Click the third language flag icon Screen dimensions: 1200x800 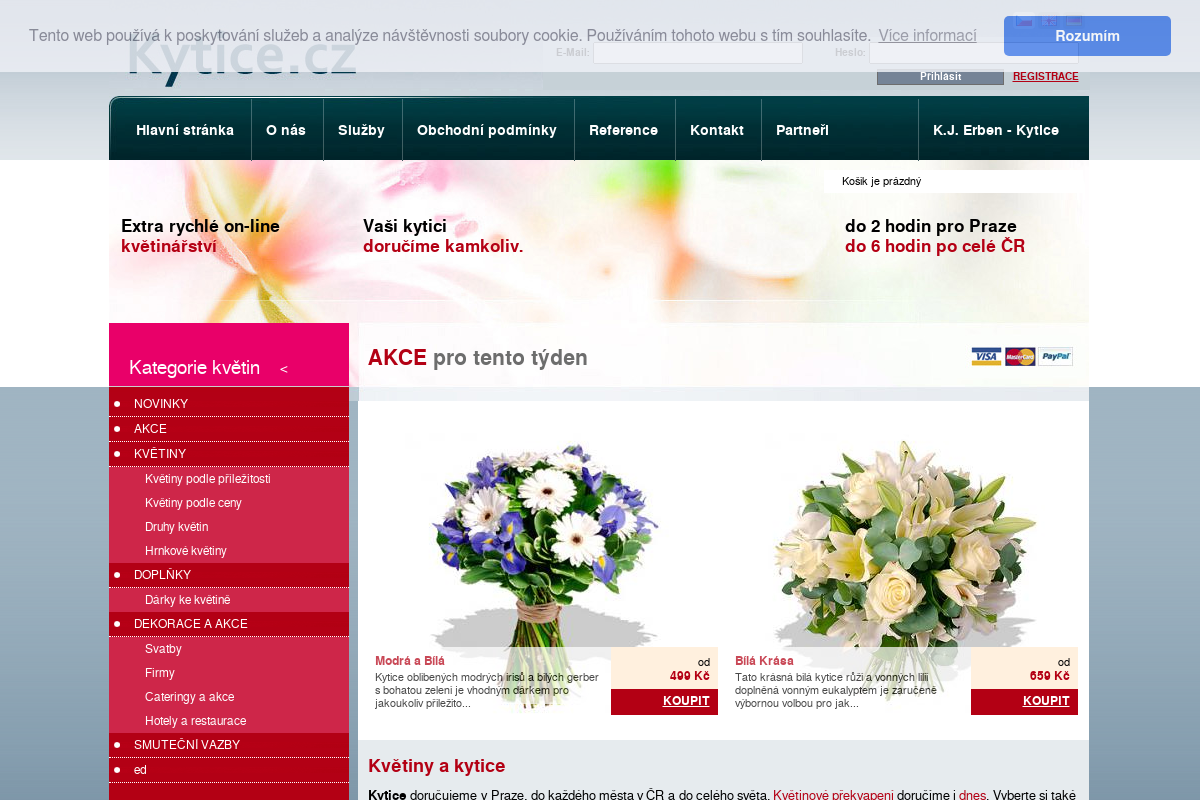[1073, 18]
